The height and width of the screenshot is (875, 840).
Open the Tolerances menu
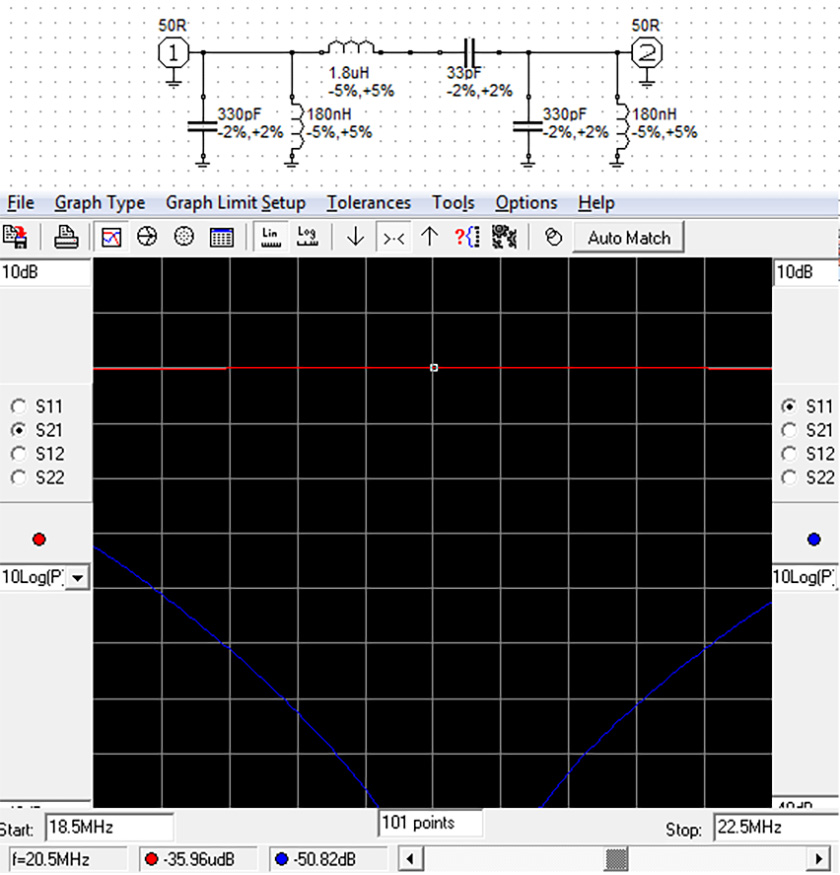tap(368, 203)
